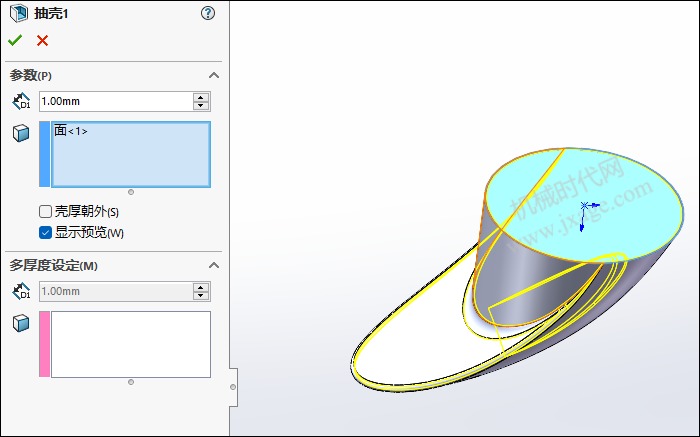Increase the 参数 thickness with up arrow

[201, 97]
